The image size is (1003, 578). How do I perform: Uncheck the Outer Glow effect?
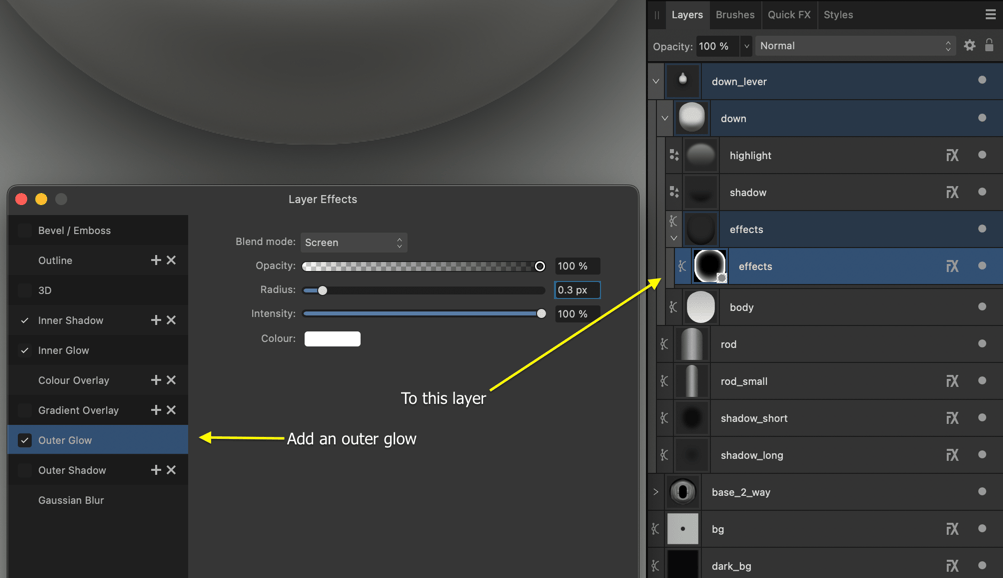[x=25, y=440]
